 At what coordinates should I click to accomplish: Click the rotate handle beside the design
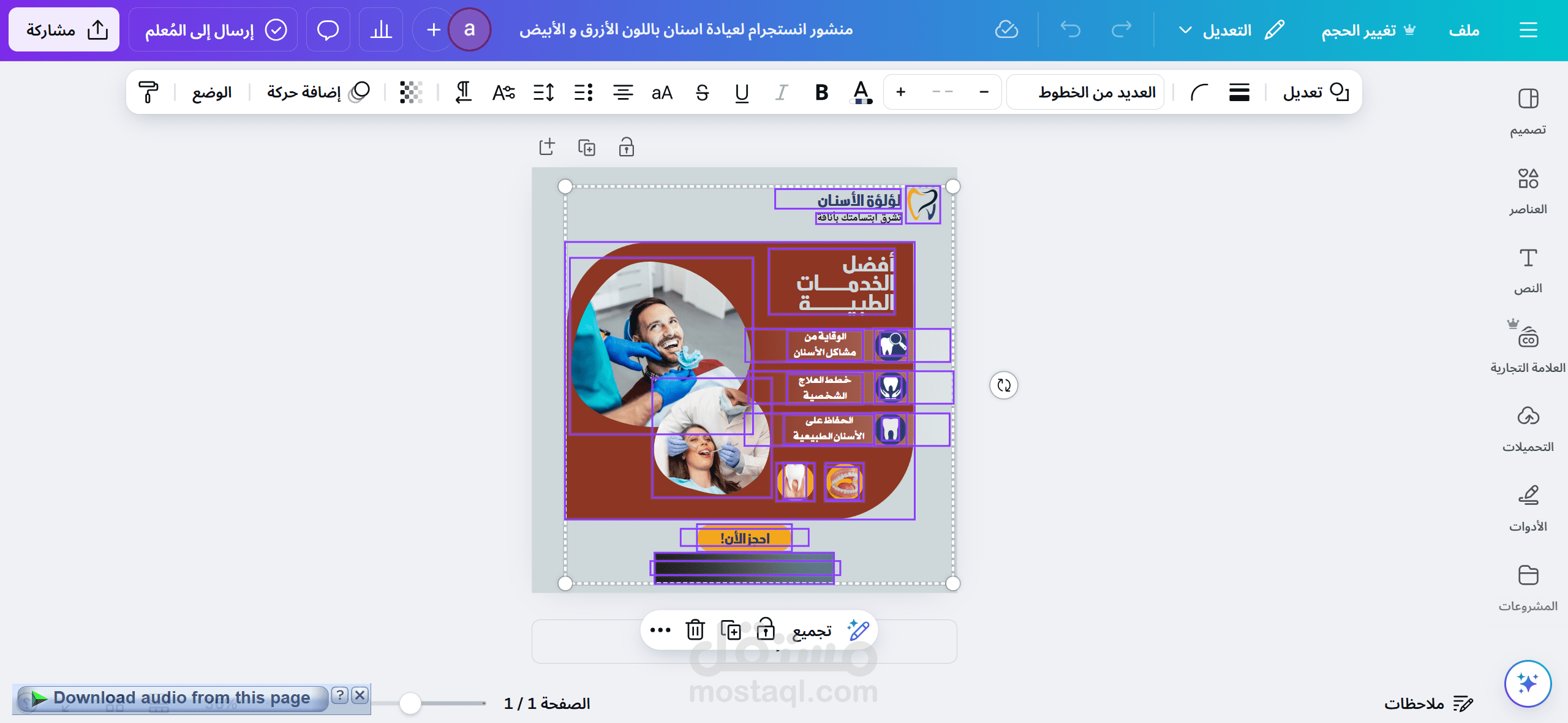1003,385
